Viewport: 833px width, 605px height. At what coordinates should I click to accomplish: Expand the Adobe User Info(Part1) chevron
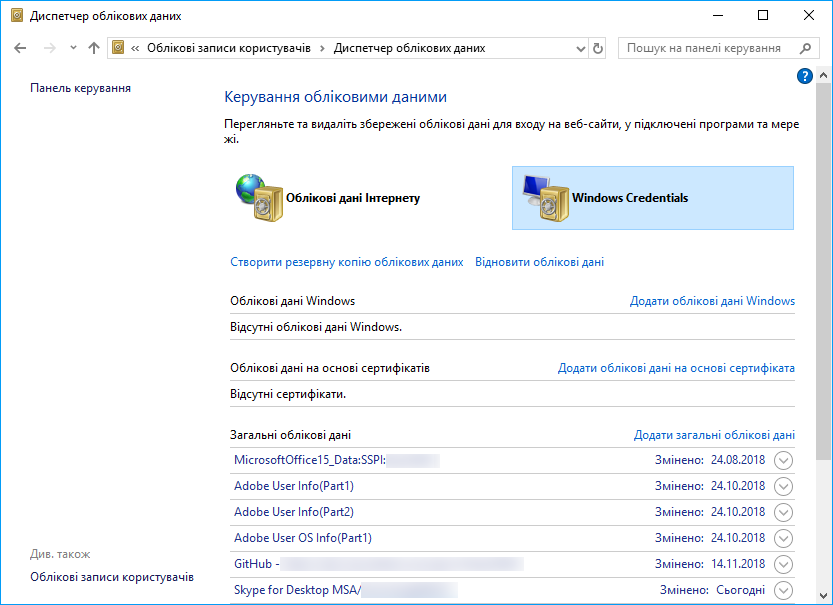tap(783, 486)
